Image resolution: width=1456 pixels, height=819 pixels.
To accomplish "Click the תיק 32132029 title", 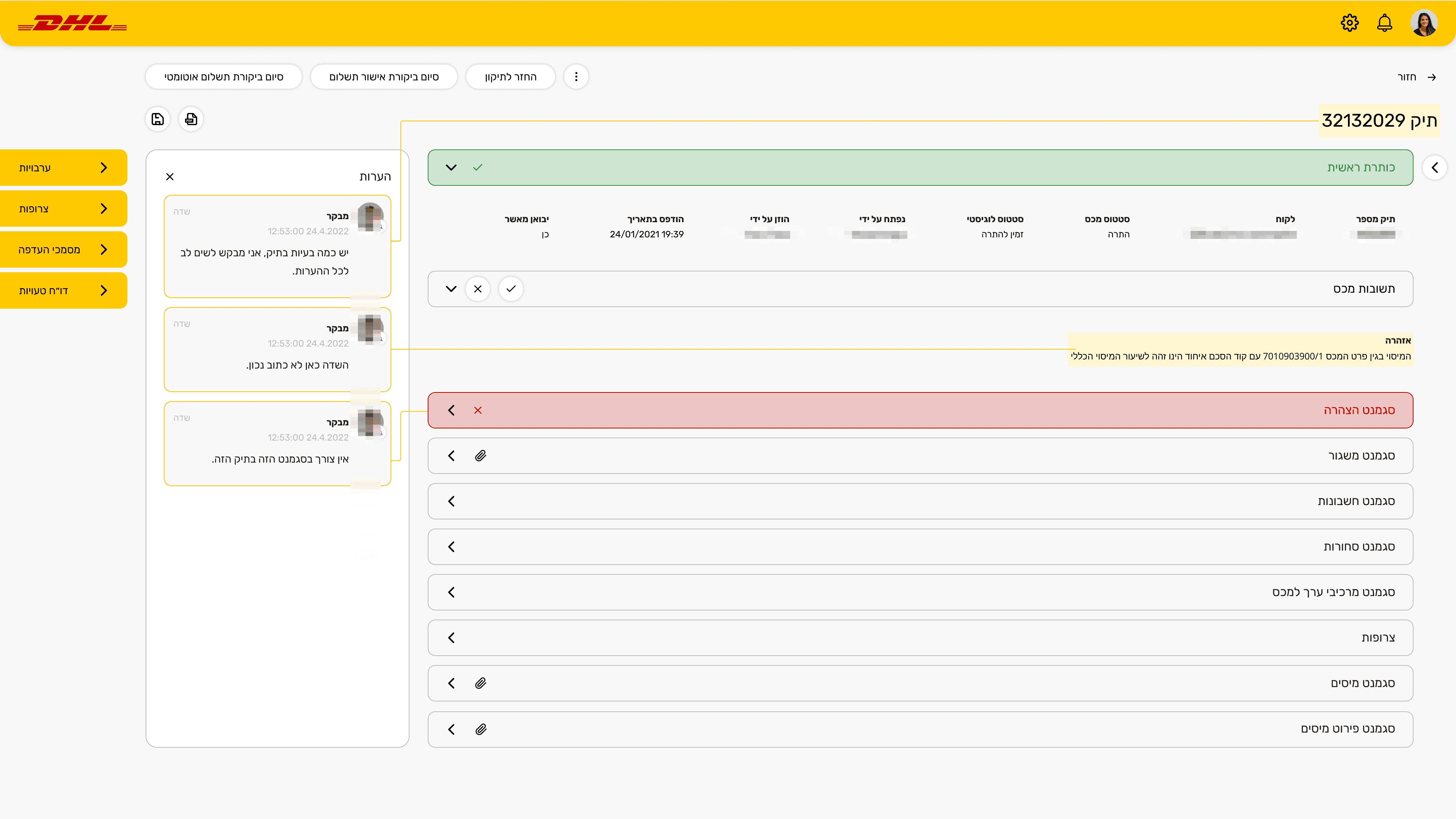I will click(1379, 121).
